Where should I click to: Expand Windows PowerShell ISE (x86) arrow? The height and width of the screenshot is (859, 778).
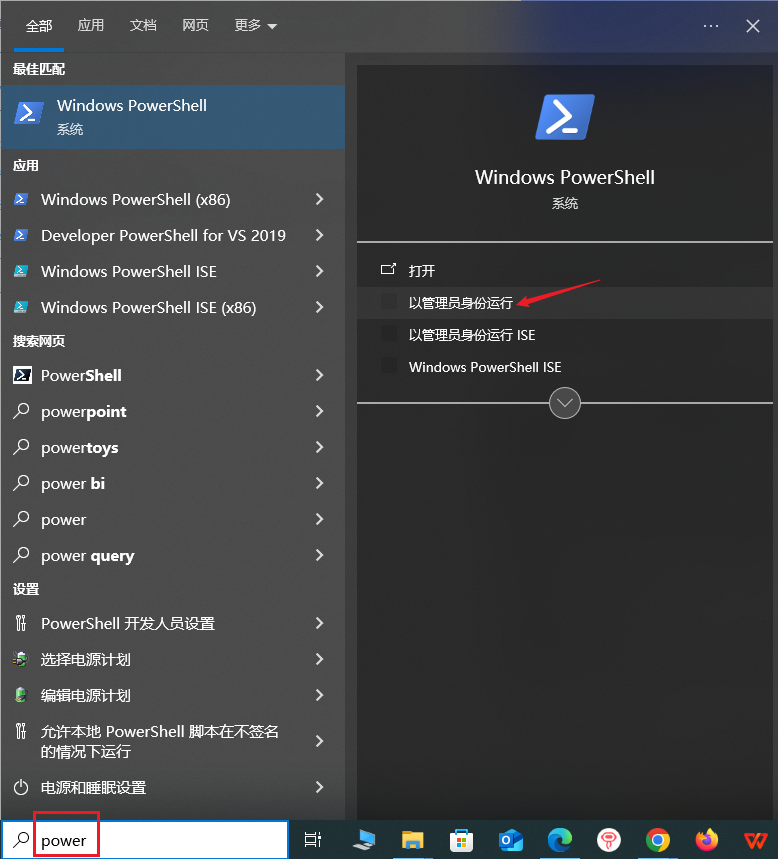319,307
